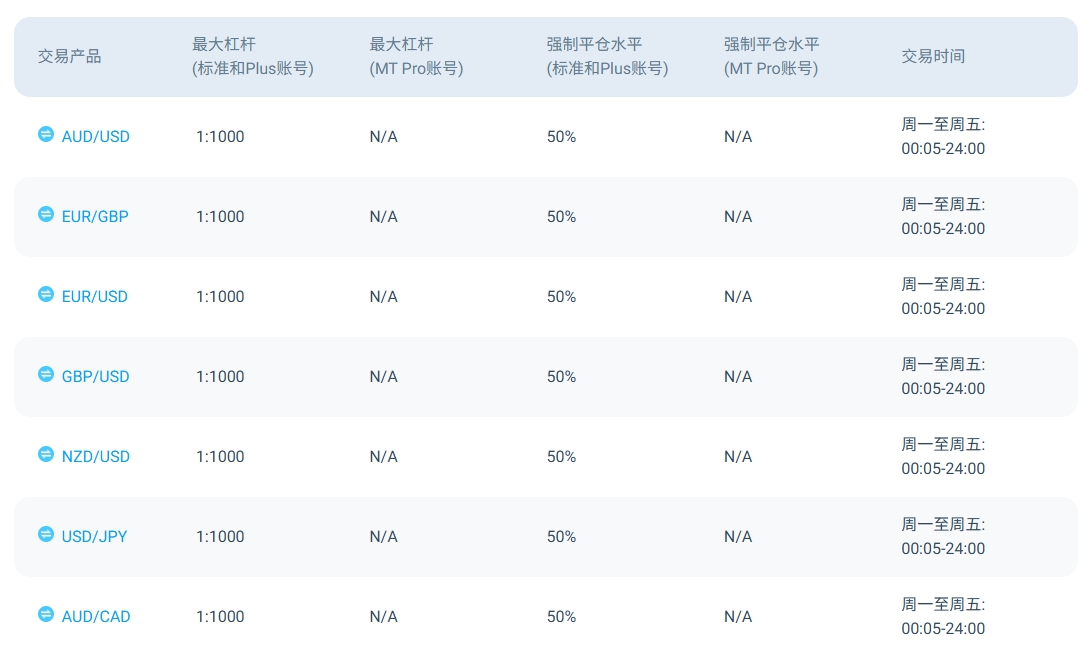The width and height of the screenshot is (1092, 665).
Task: Go to the NZD/USD pair link
Action: tap(96, 457)
